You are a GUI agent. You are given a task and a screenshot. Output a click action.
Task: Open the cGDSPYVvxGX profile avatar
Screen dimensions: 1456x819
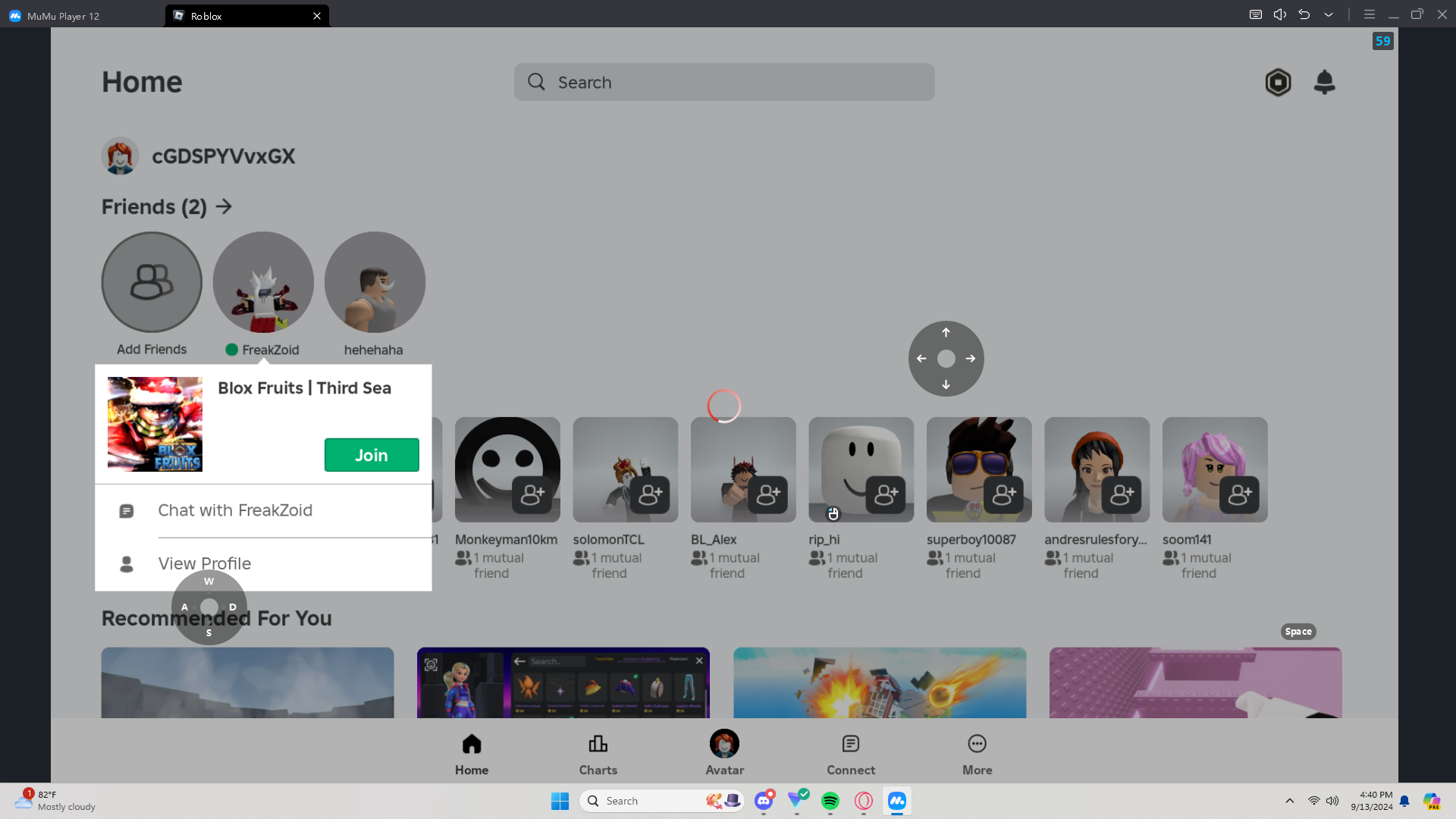[120, 156]
